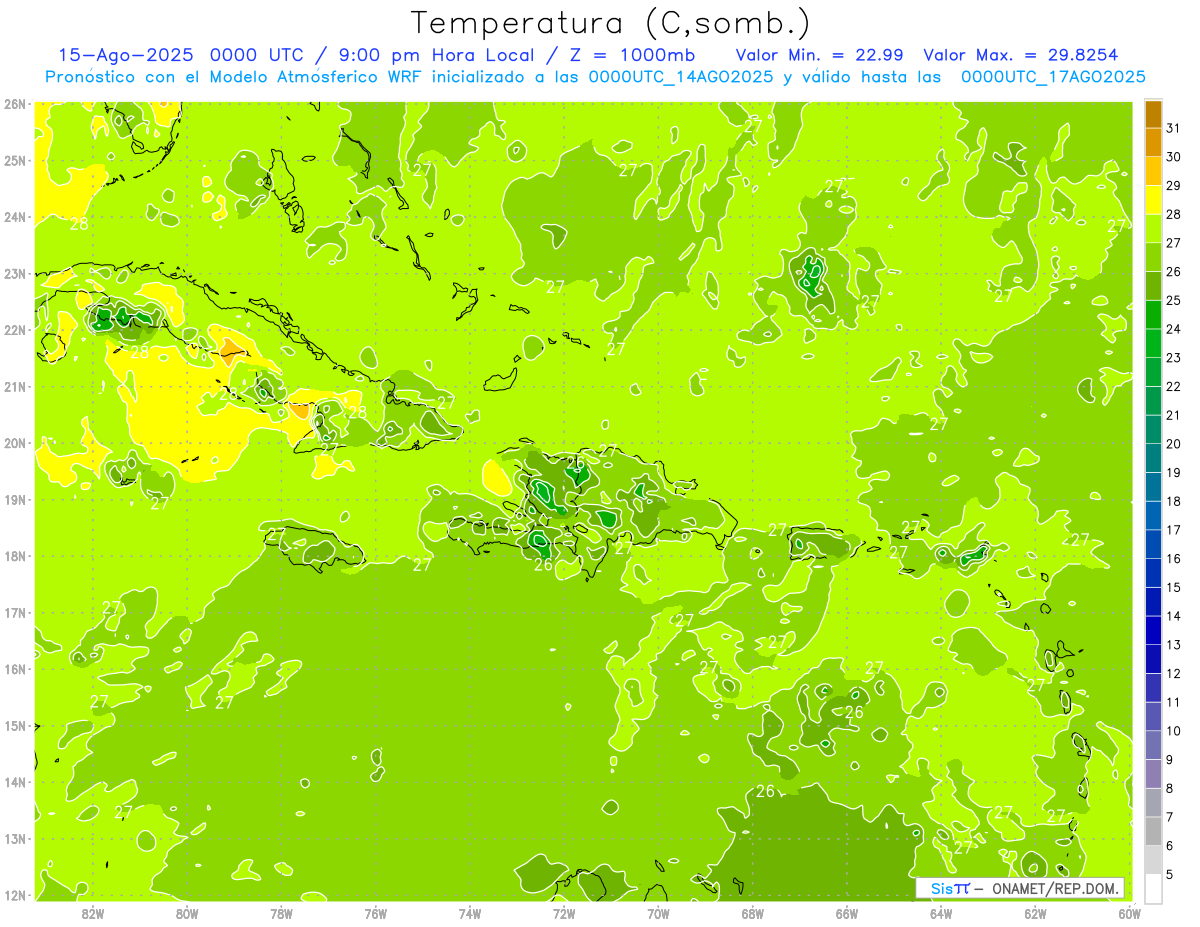This screenshot has height=927, width=1200.
Task: Click the 78W longitude axis label
Action: 281,913
